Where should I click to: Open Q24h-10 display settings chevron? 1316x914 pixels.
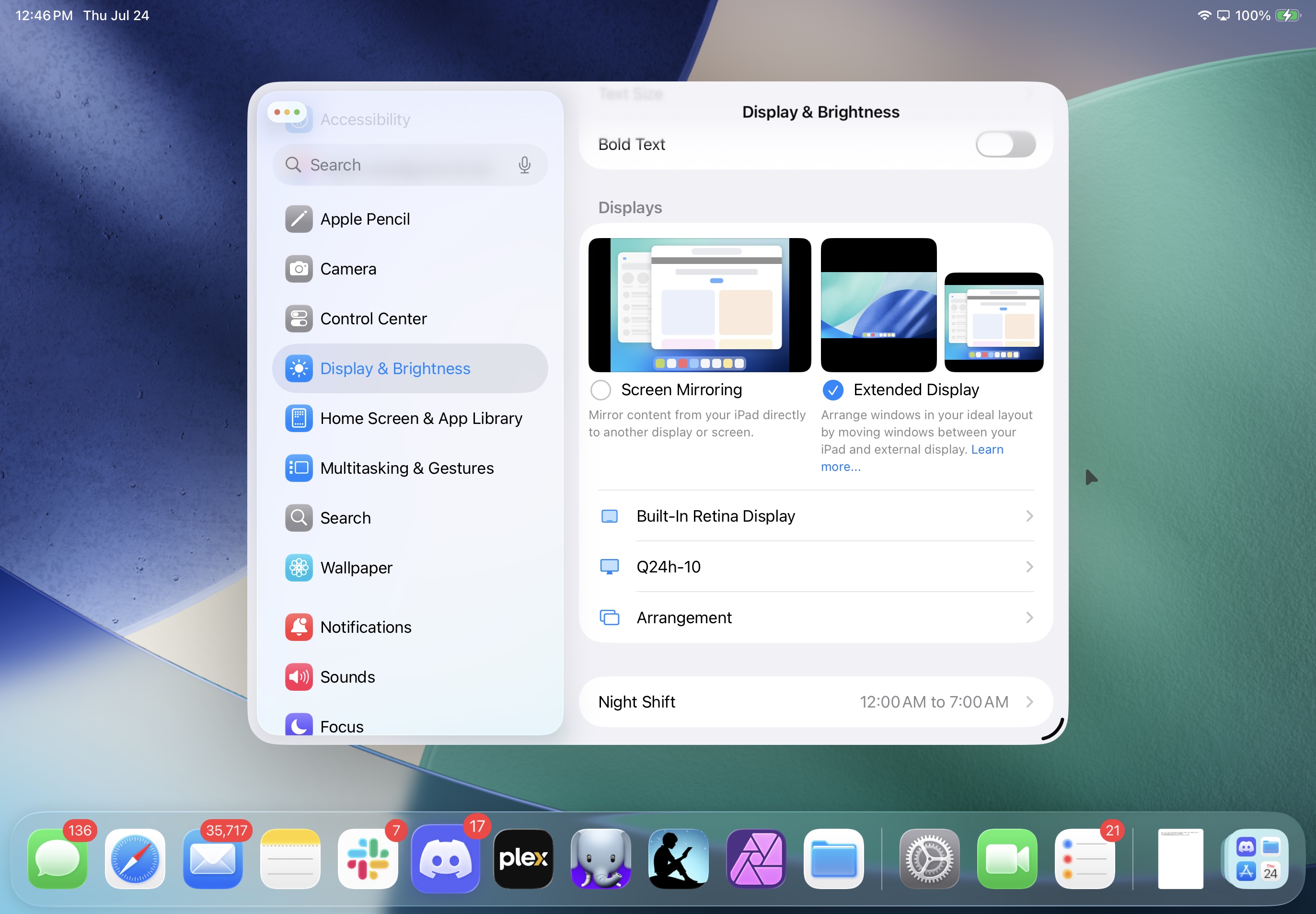pos(1029,567)
